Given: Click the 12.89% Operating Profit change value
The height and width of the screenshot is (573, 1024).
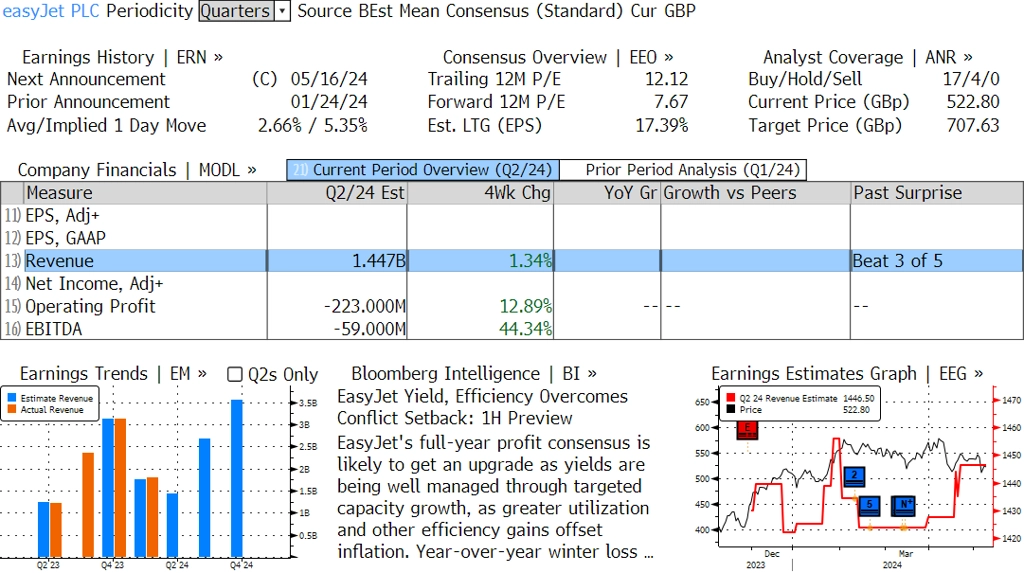Looking at the screenshot, I should [526, 306].
